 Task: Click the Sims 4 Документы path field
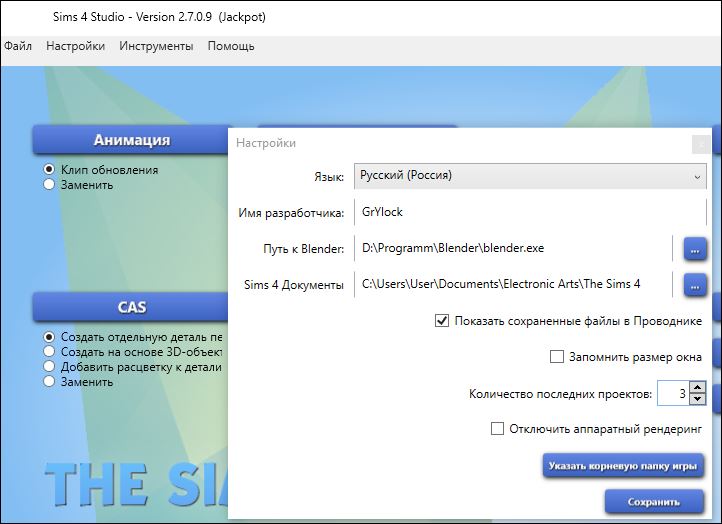coord(513,284)
